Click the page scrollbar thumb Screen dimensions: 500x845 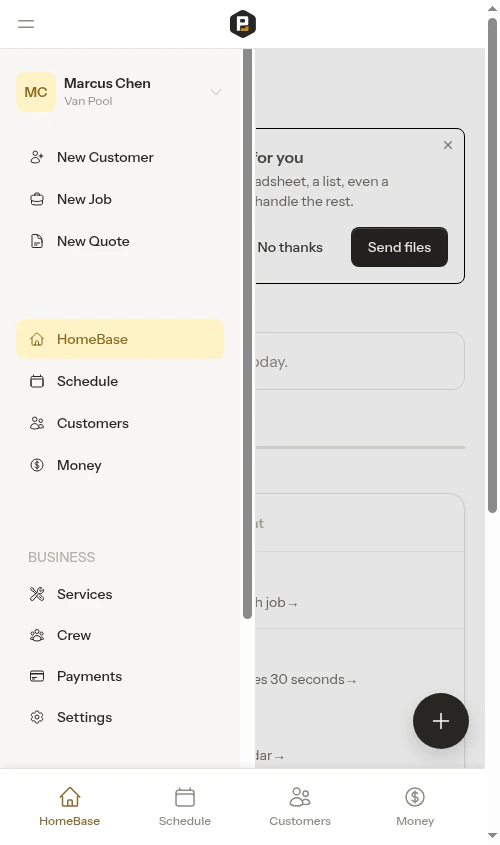492,266
